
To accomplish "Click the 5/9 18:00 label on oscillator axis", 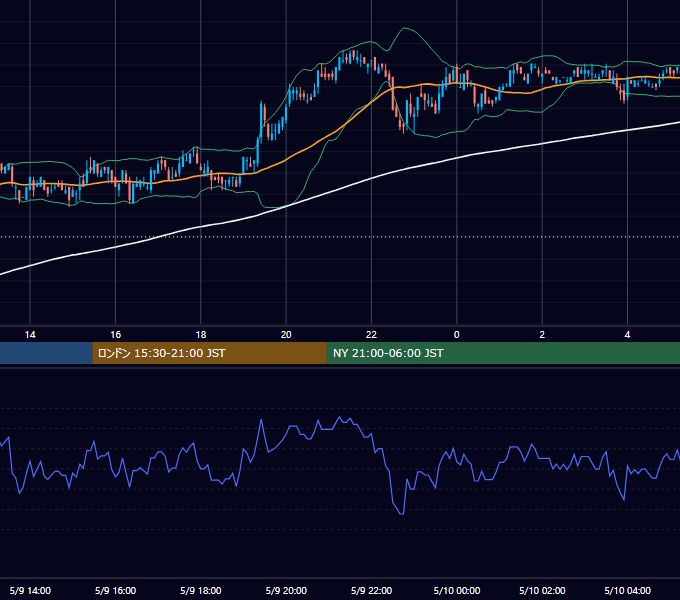I will pyautogui.click(x=201, y=590).
